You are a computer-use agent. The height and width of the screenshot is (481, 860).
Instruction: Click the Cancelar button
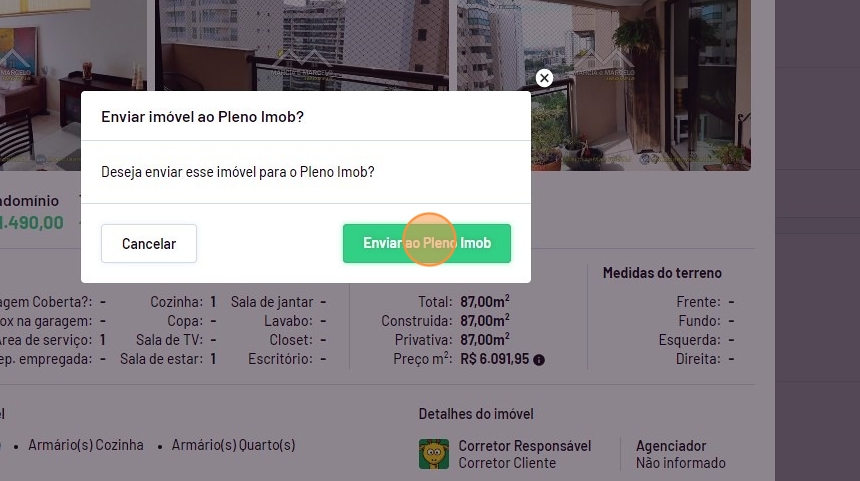click(149, 244)
